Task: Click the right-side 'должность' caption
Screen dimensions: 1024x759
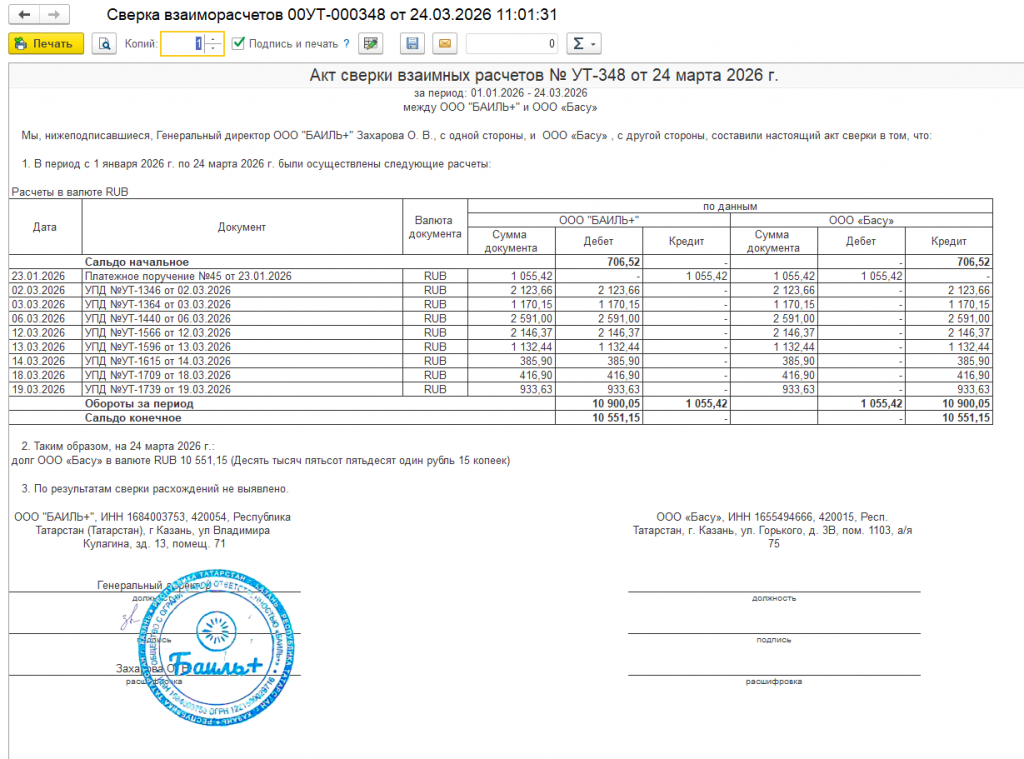Action: tap(774, 598)
